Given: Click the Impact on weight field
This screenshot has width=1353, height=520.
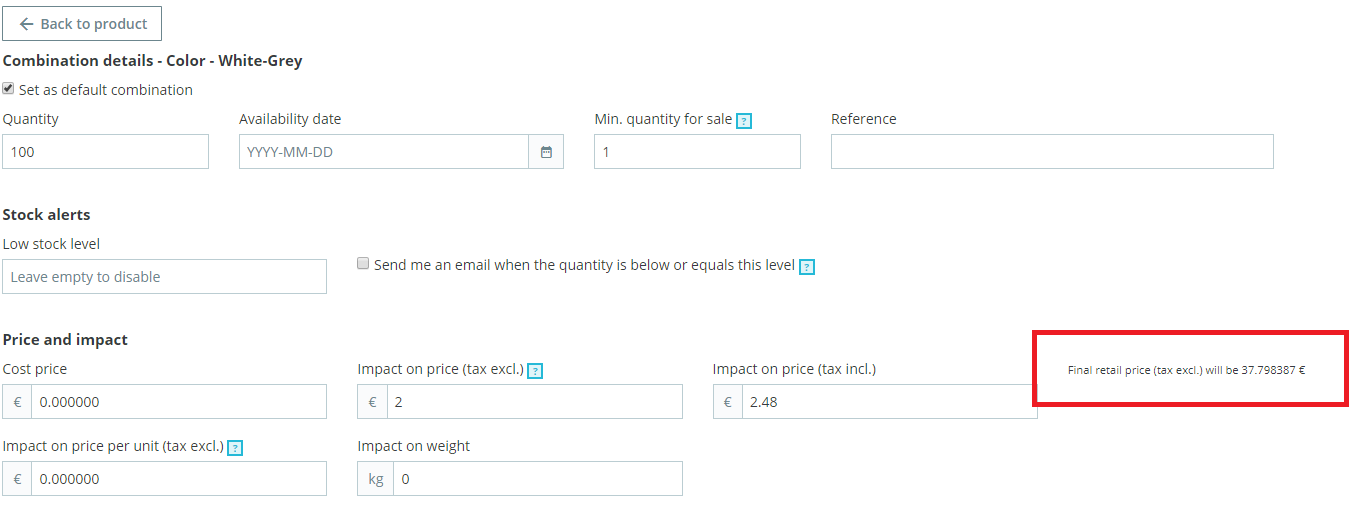Looking at the screenshot, I should [537, 479].
